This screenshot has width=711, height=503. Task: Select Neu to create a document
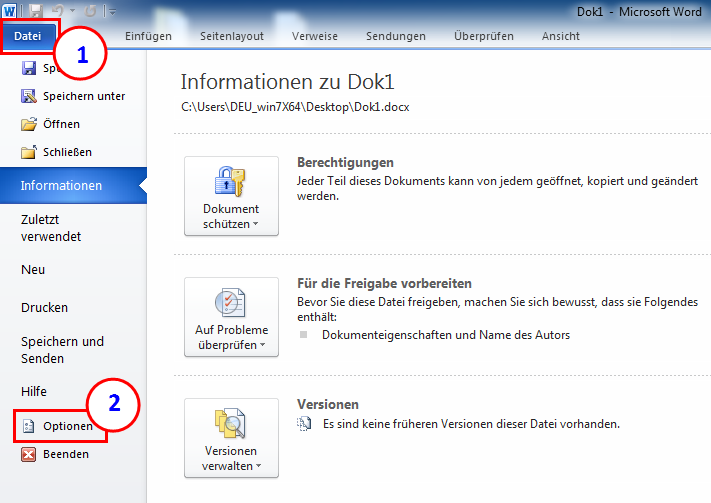click(33, 269)
